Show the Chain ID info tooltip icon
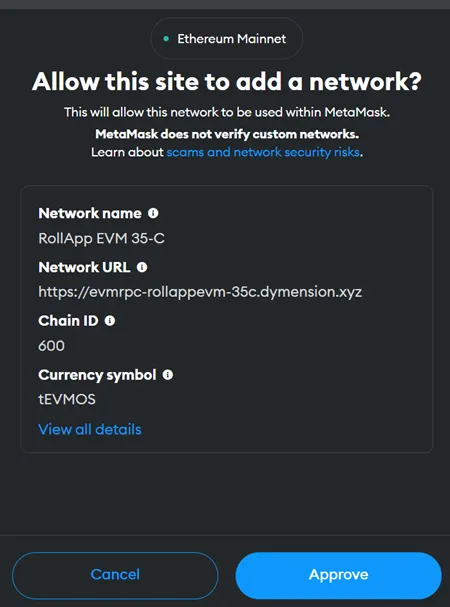Screen dimensions: 450x607 [x=110, y=321]
